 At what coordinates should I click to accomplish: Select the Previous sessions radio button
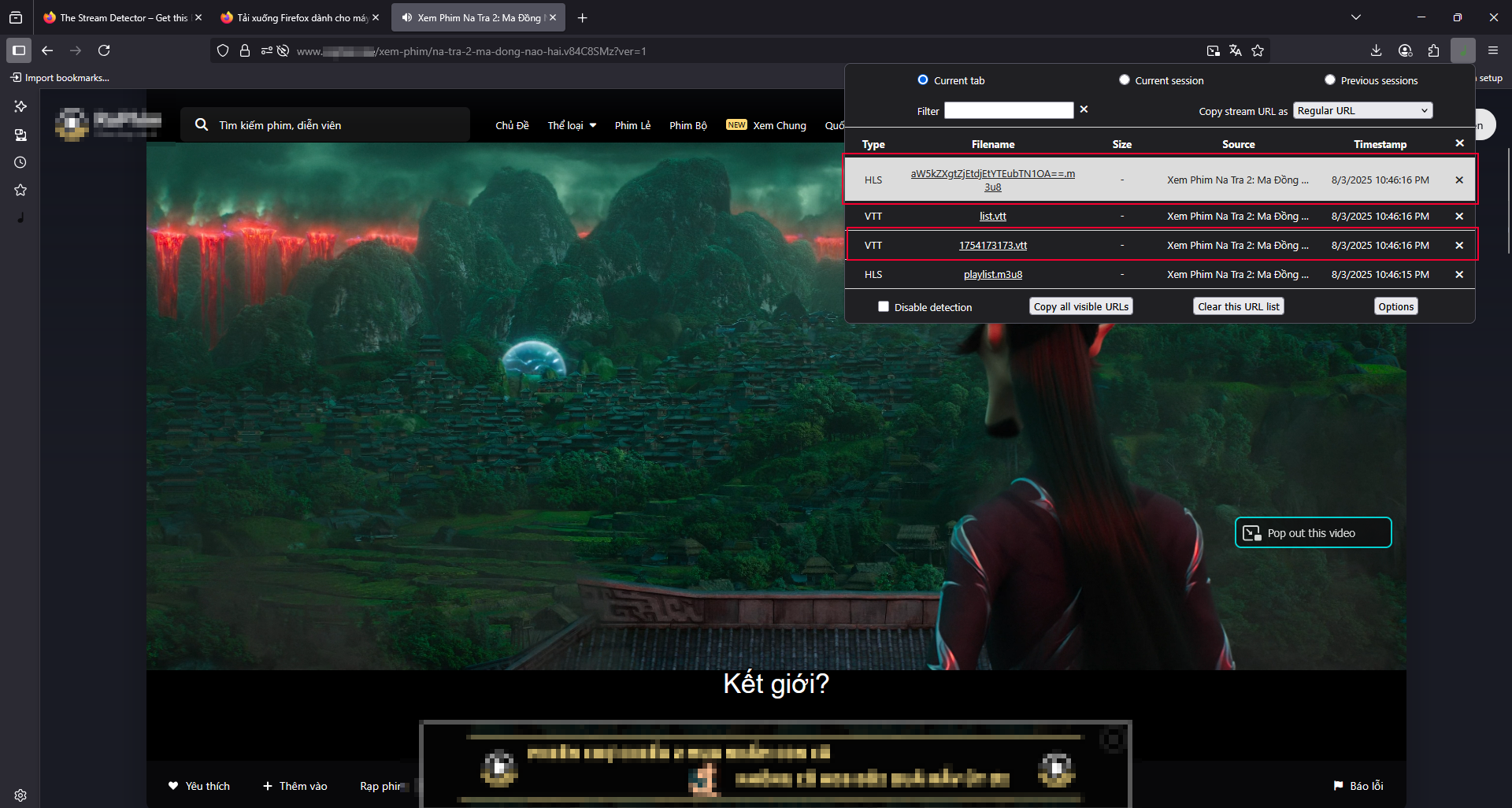point(1330,80)
